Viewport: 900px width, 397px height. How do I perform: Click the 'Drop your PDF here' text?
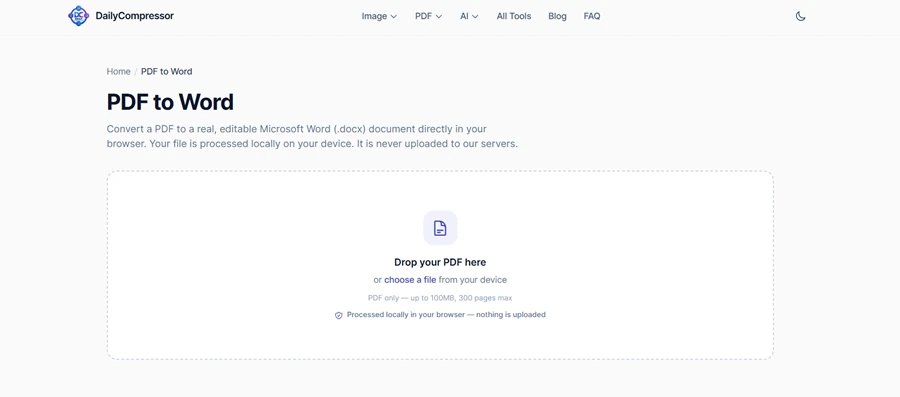tap(440, 262)
